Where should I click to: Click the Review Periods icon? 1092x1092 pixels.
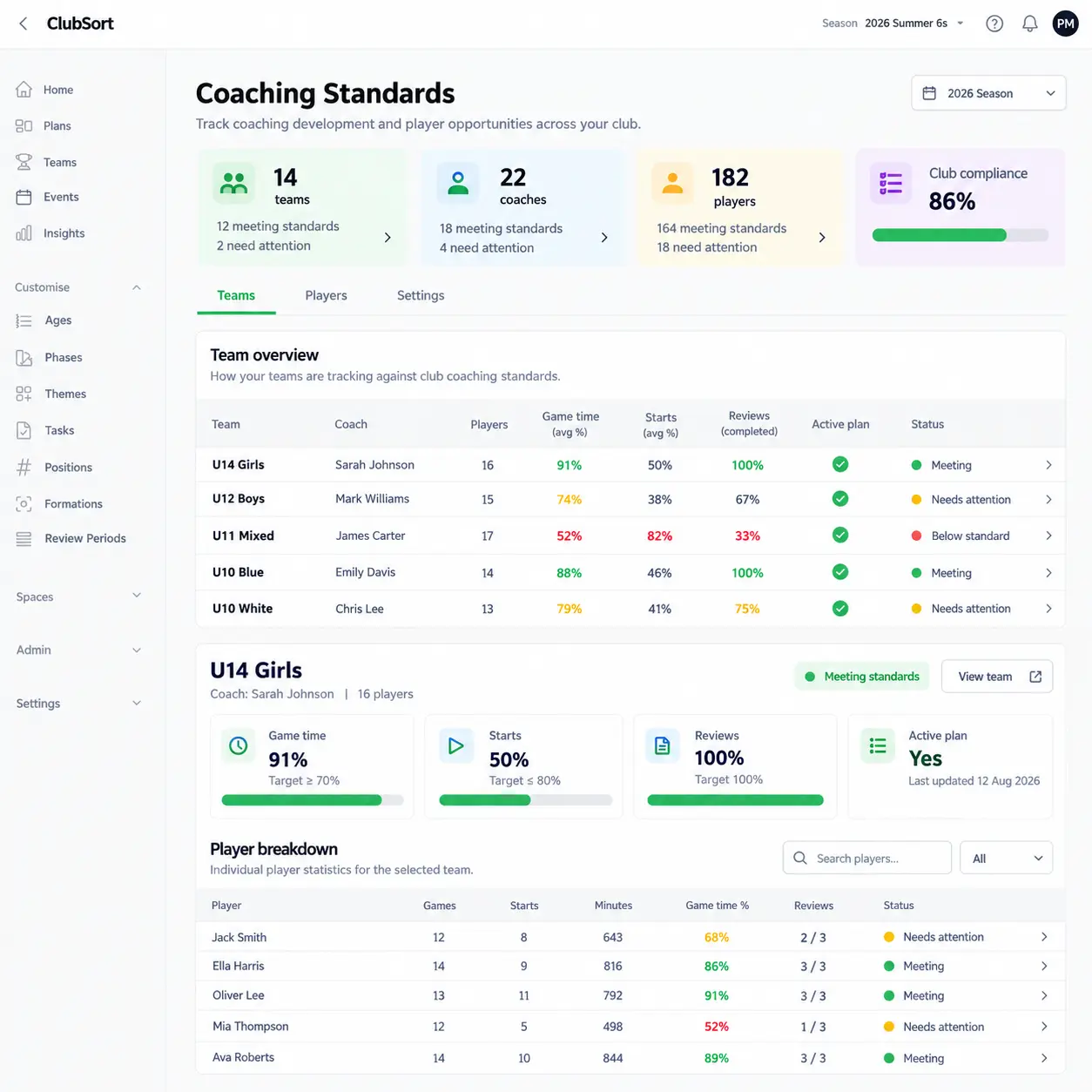tap(24, 538)
